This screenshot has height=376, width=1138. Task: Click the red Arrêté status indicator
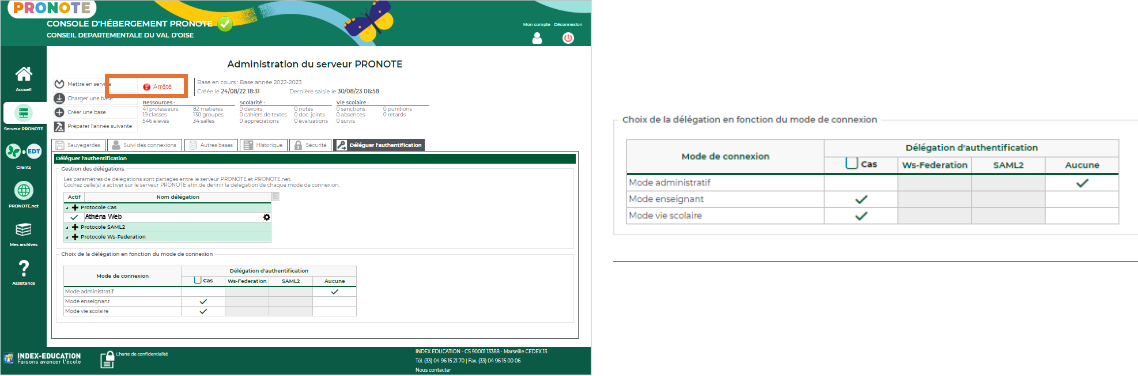(x=157, y=86)
